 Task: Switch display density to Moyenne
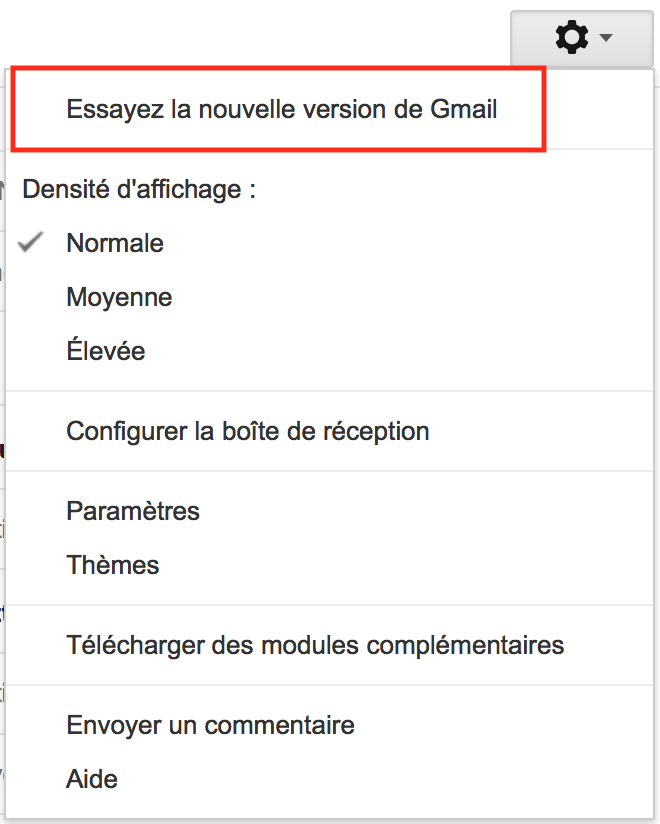(119, 297)
